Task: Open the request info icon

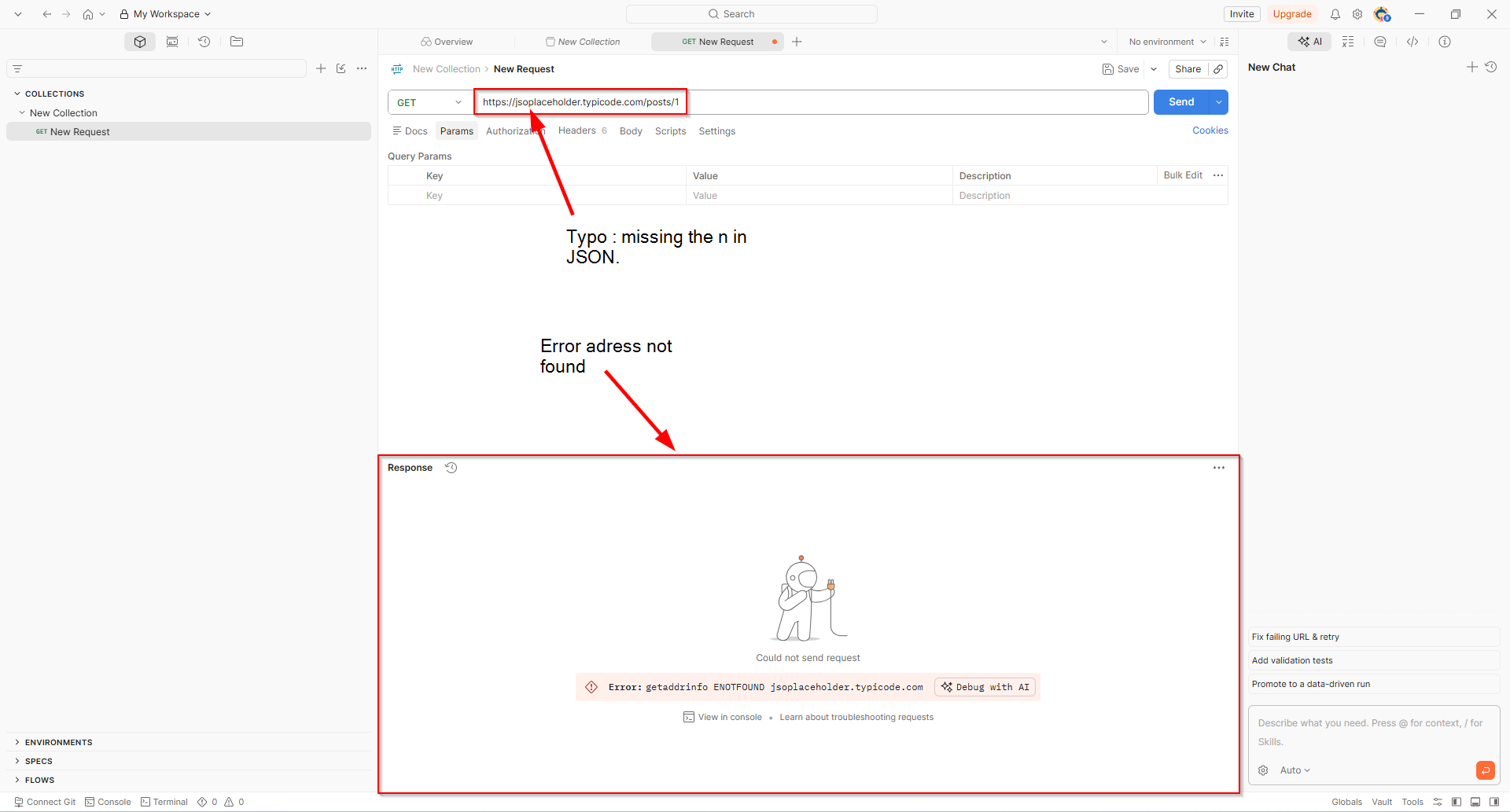Action: 1445,42
